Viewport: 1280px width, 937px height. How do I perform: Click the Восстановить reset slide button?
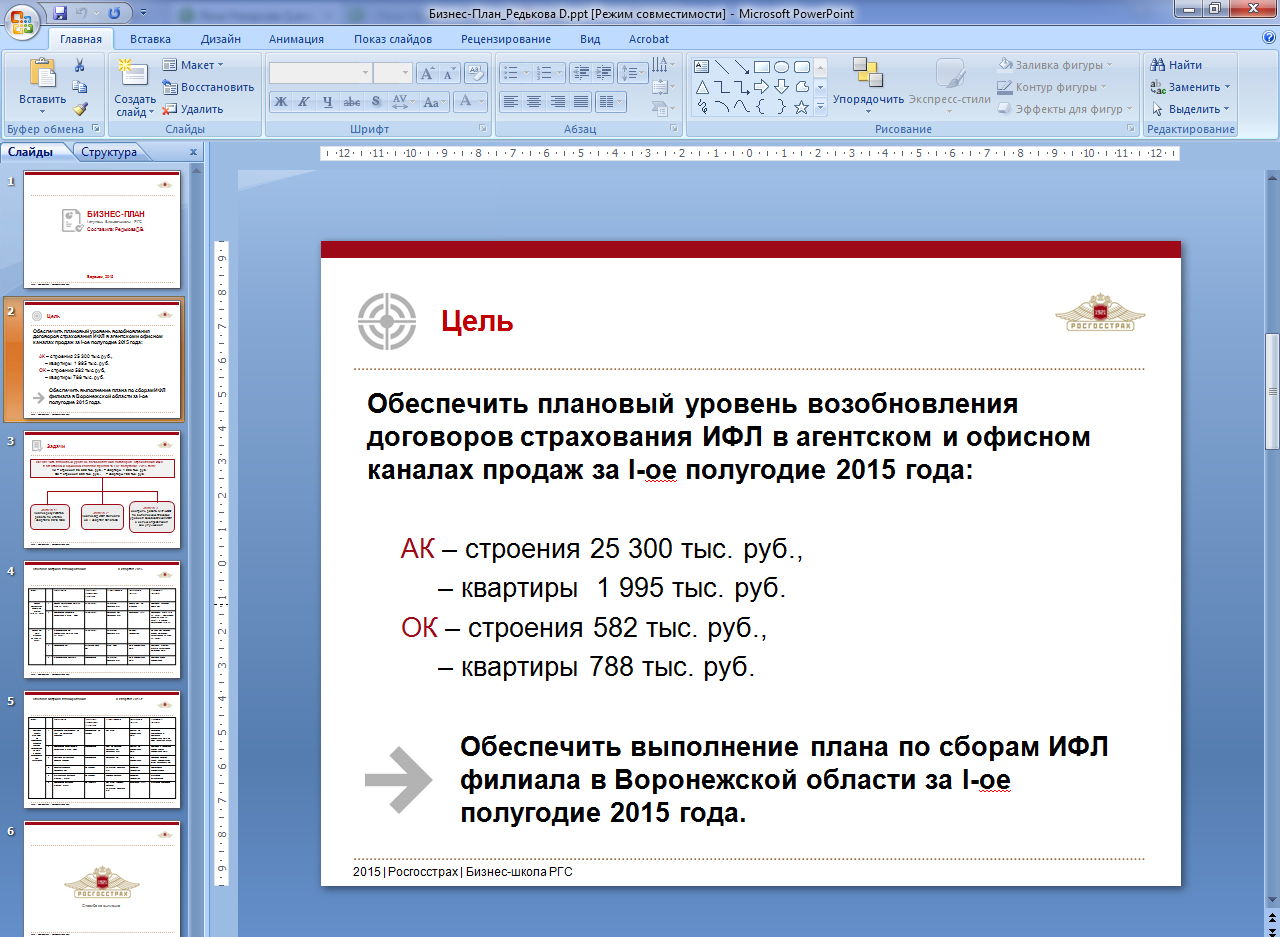pyautogui.click(x=208, y=87)
